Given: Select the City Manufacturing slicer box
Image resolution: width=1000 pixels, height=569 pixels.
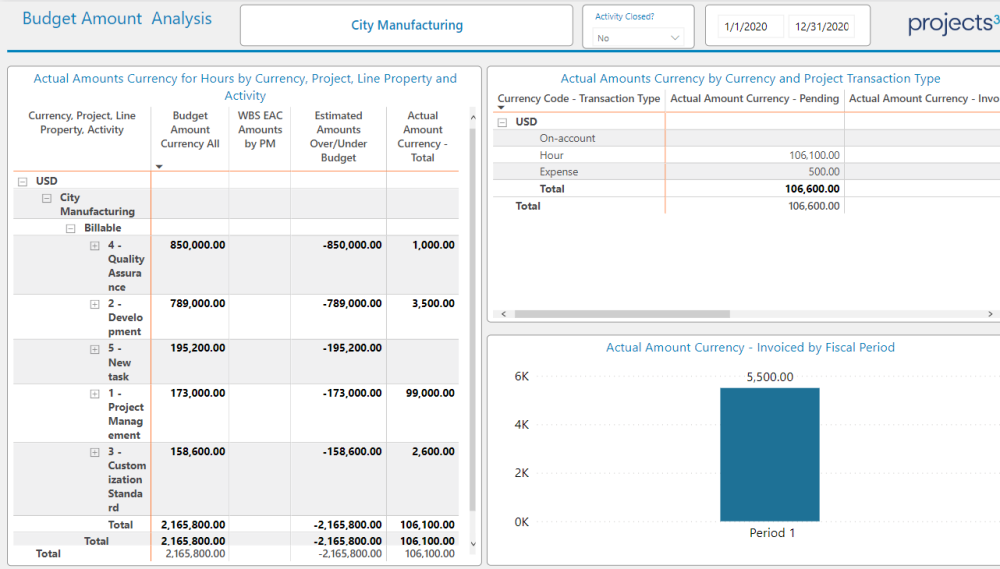Looking at the screenshot, I should [x=406, y=26].
